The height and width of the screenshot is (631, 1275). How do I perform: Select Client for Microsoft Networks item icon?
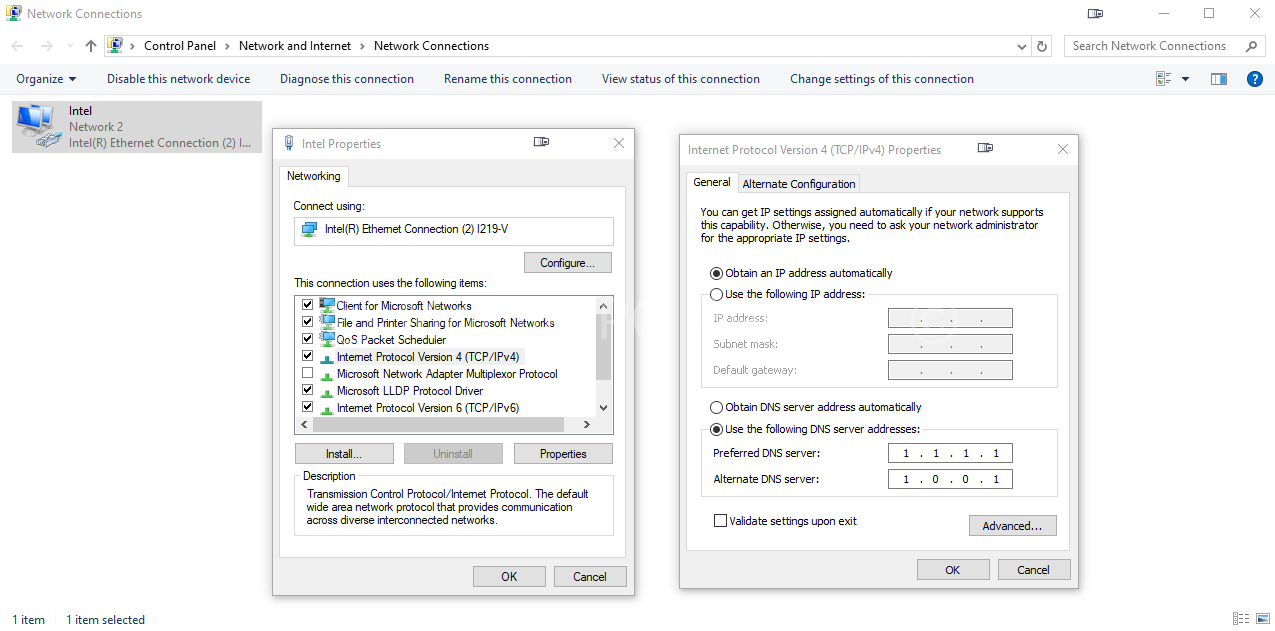[327, 305]
